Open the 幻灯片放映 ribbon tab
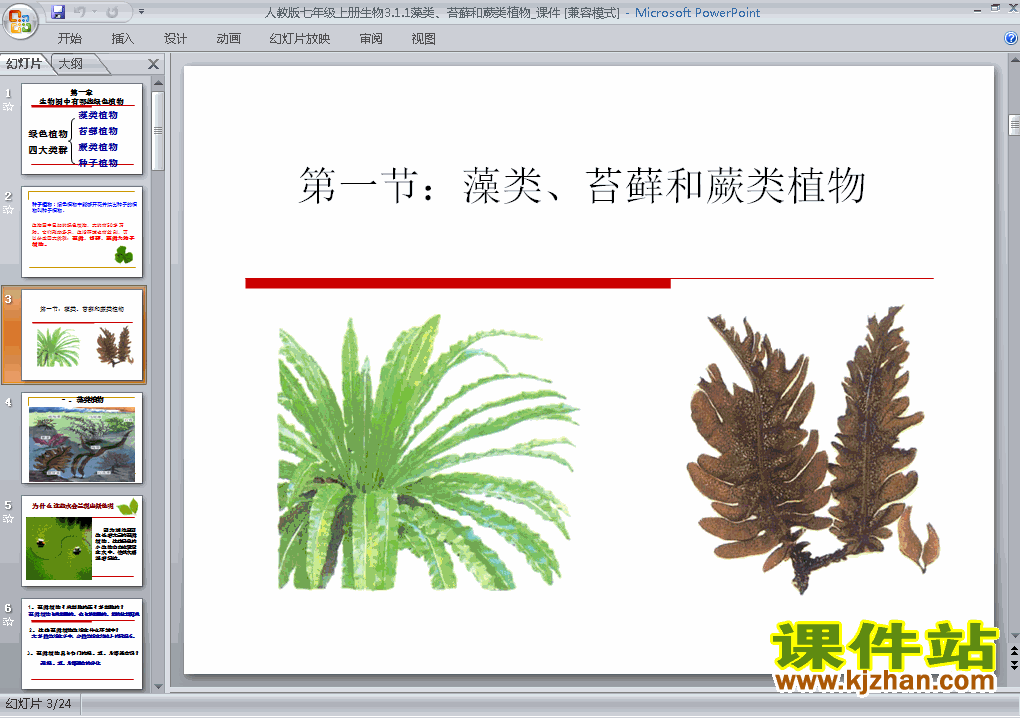 (x=299, y=38)
